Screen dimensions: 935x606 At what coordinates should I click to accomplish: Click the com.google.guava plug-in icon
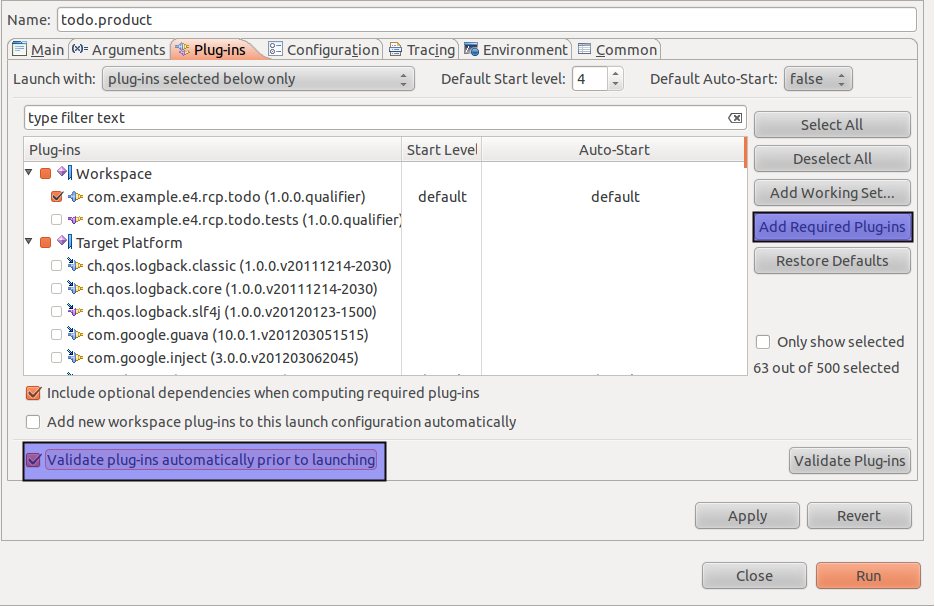[75, 335]
